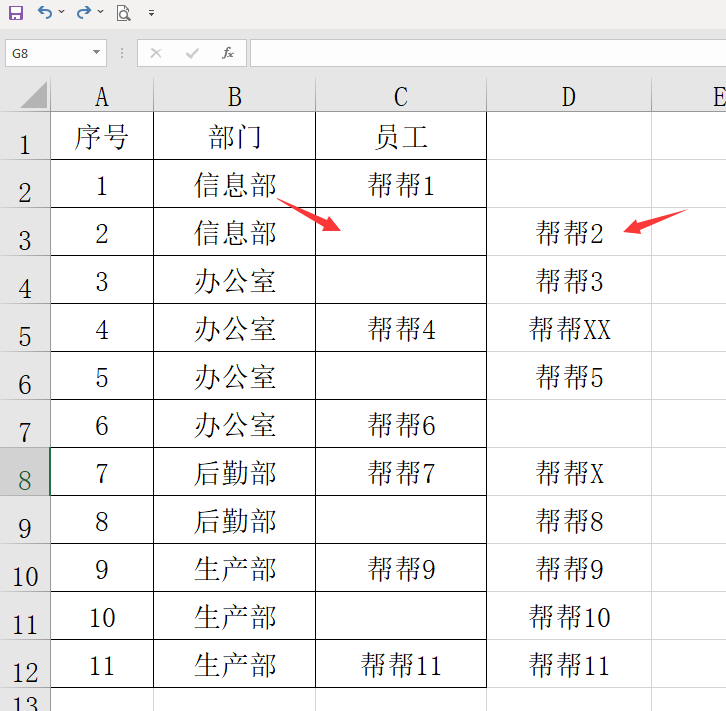Click the cell 帮帮X in row 8
This screenshot has width=726, height=711.
coord(569,472)
